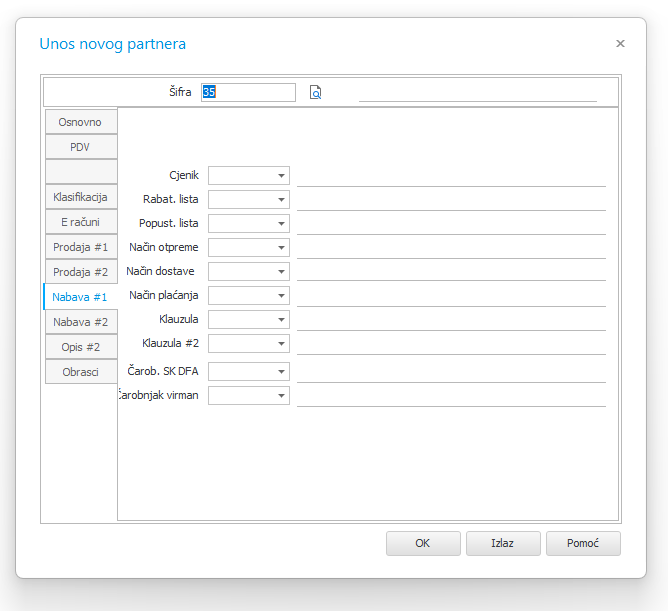Open the Klauzula #2 dropdown

(281, 344)
